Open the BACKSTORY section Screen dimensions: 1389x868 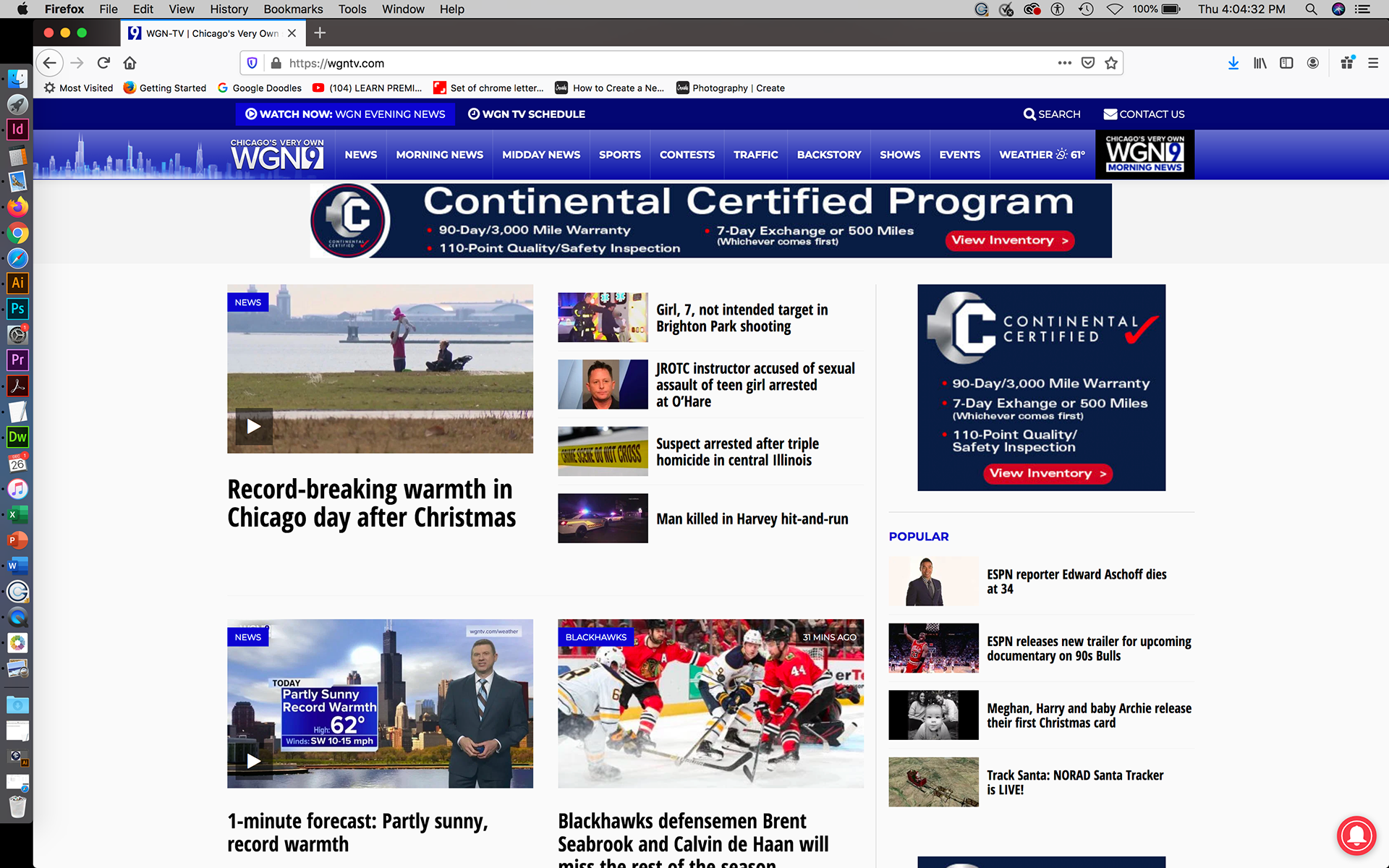click(829, 155)
